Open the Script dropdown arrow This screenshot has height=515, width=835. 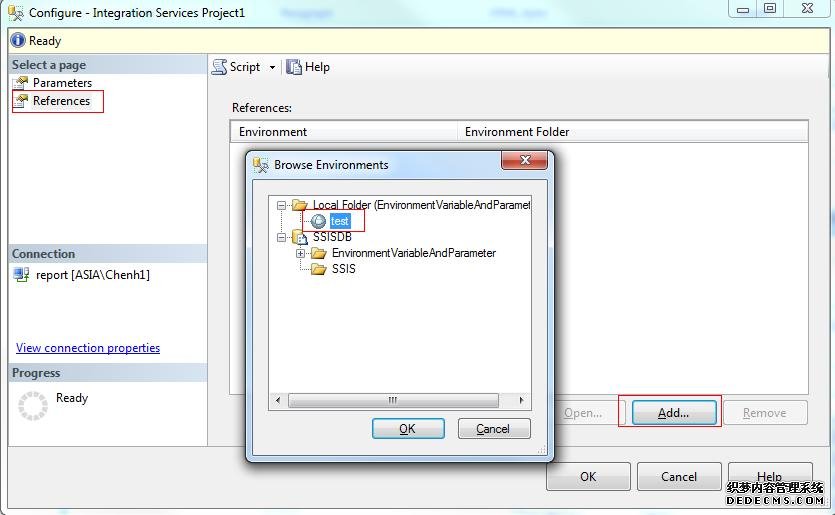[272, 68]
